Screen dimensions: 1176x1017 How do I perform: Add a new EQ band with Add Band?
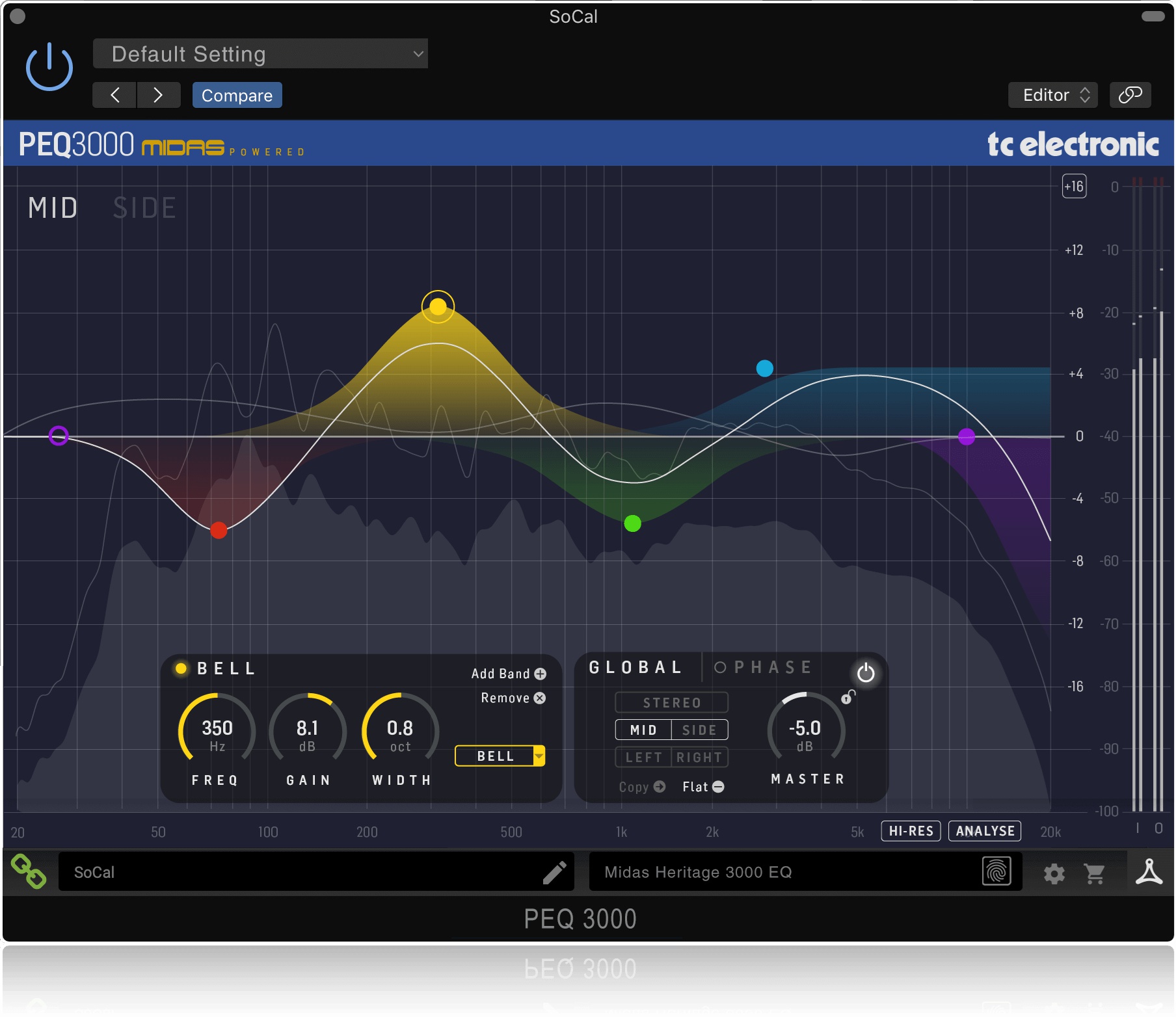pos(508,674)
